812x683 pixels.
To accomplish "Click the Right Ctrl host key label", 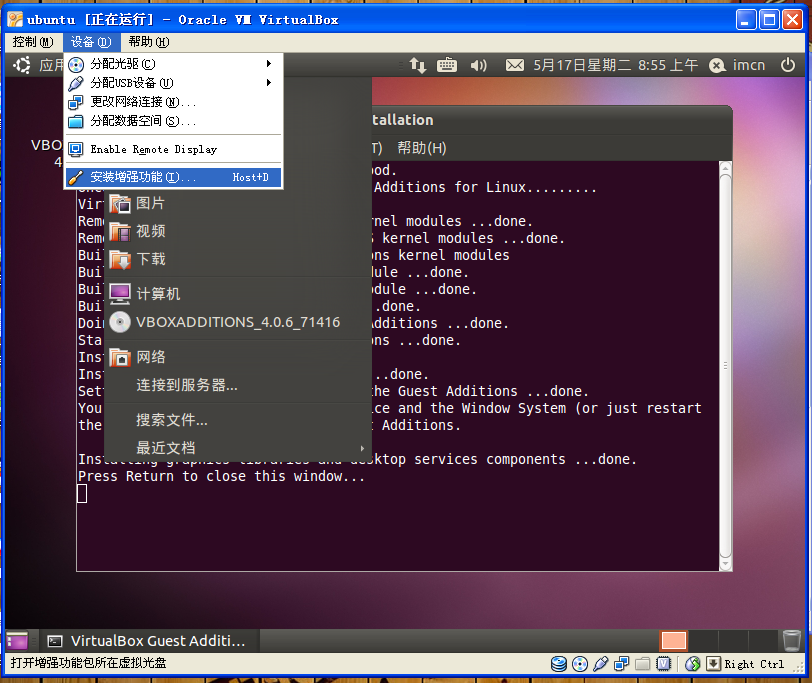I will (x=754, y=664).
